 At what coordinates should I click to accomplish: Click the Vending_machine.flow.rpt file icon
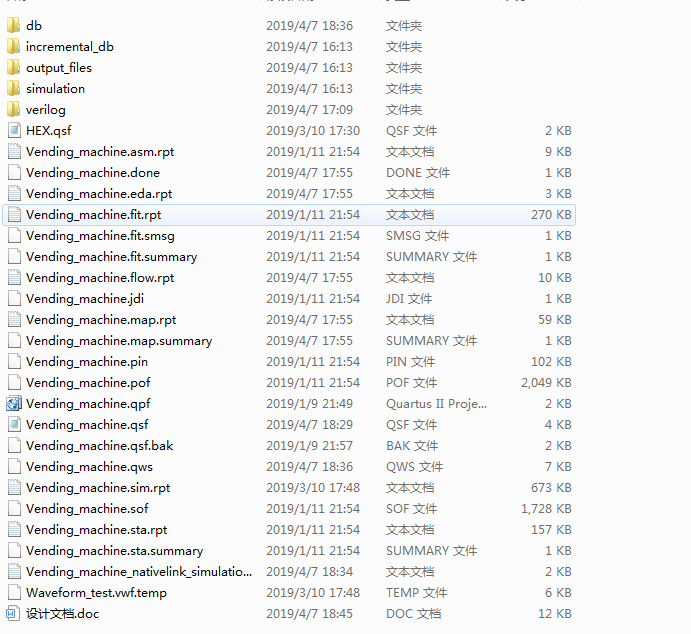coord(14,278)
